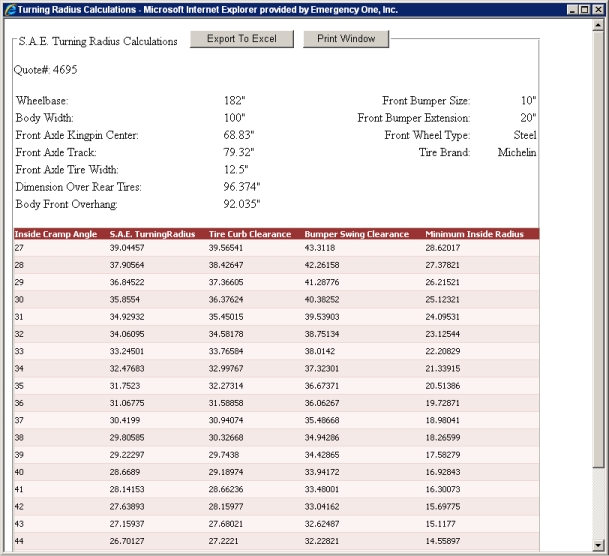Click the Front Bumper Size value 10"
609x556 pixels.
tap(529, 101)
